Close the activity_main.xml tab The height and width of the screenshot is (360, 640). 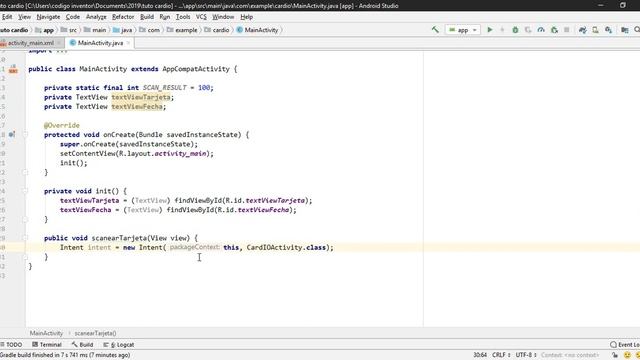click(x=59, y=43)
